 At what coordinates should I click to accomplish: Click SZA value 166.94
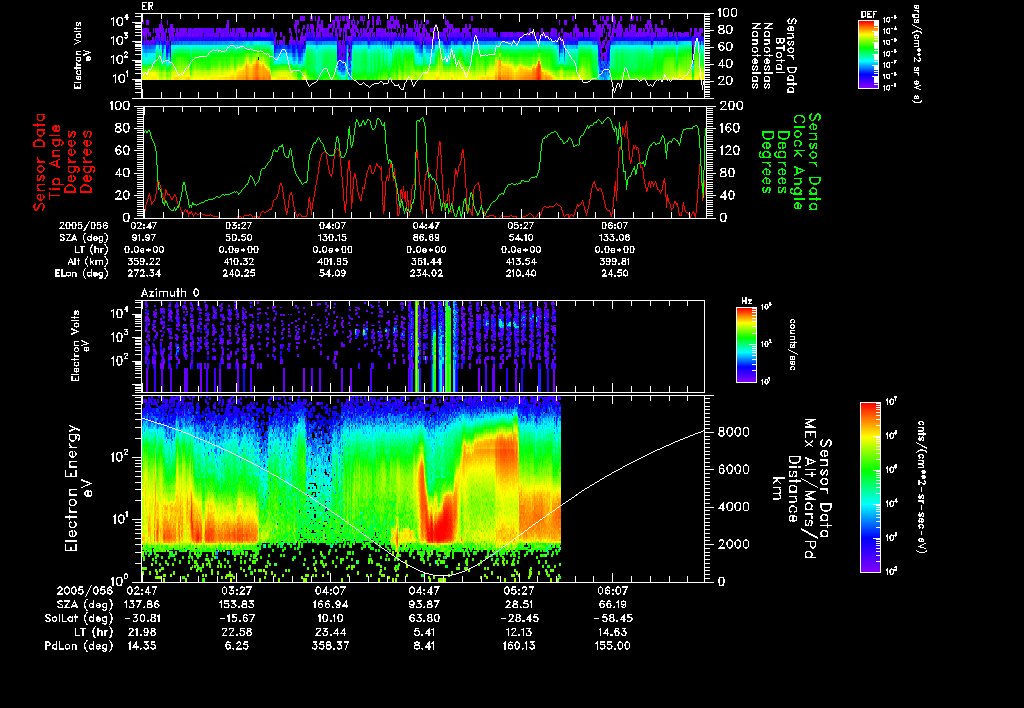[x=330, y=604]
